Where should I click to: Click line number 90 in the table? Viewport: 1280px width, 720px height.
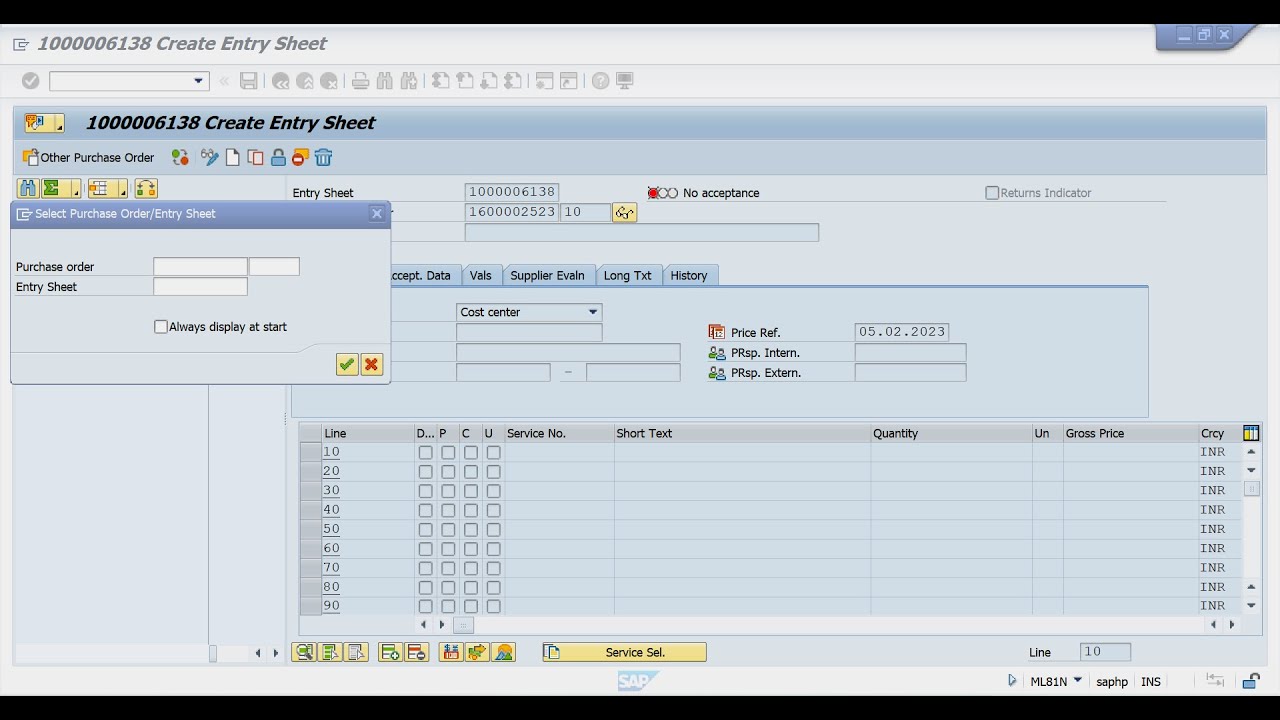(x=331, y=606)
